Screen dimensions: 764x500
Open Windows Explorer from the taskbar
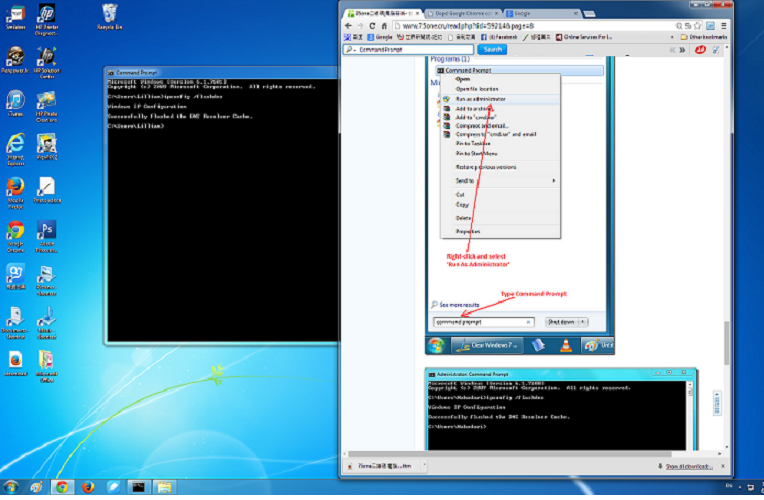point(164,487)
